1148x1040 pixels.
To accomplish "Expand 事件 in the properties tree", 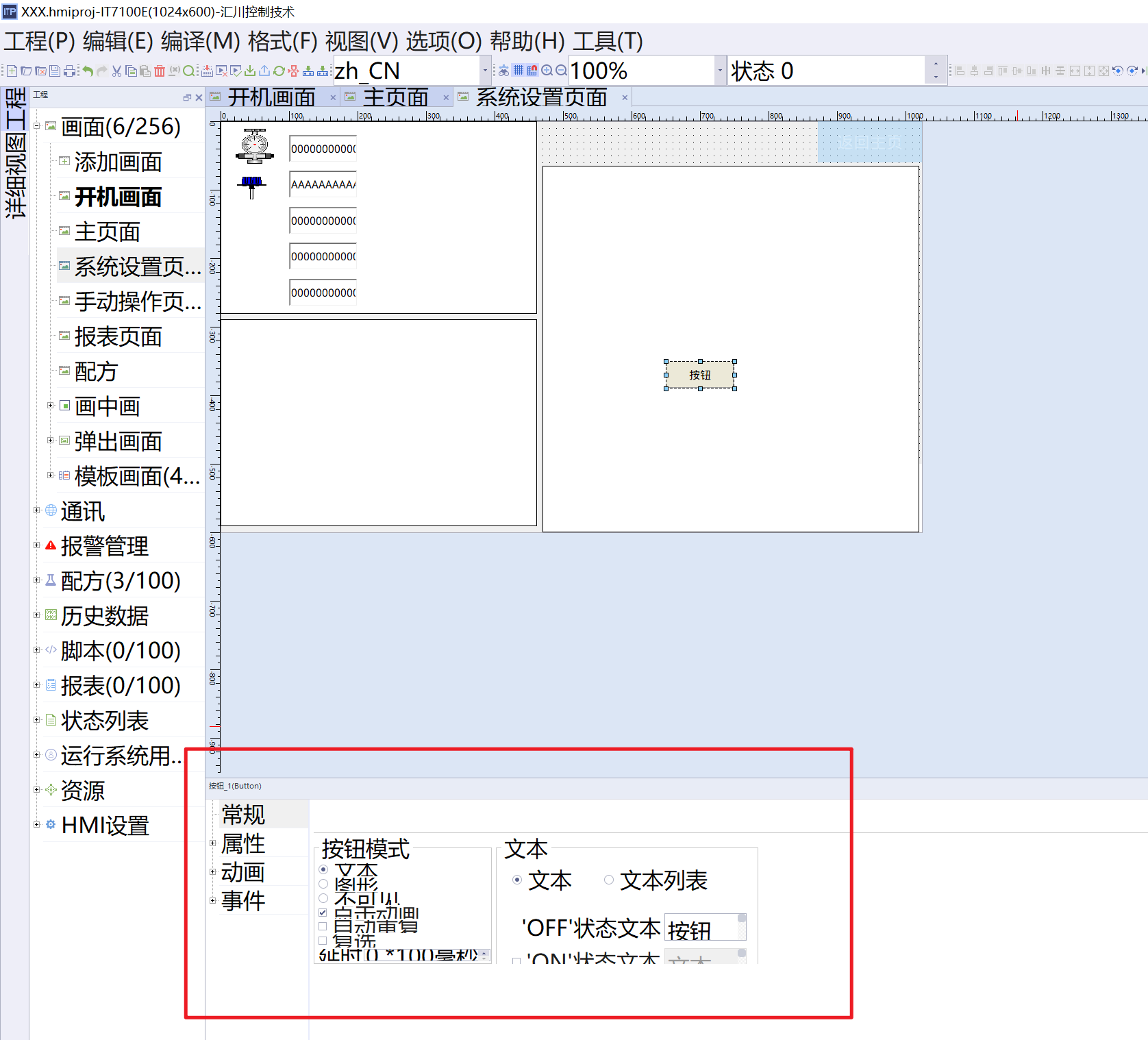I will pos(212,901).
